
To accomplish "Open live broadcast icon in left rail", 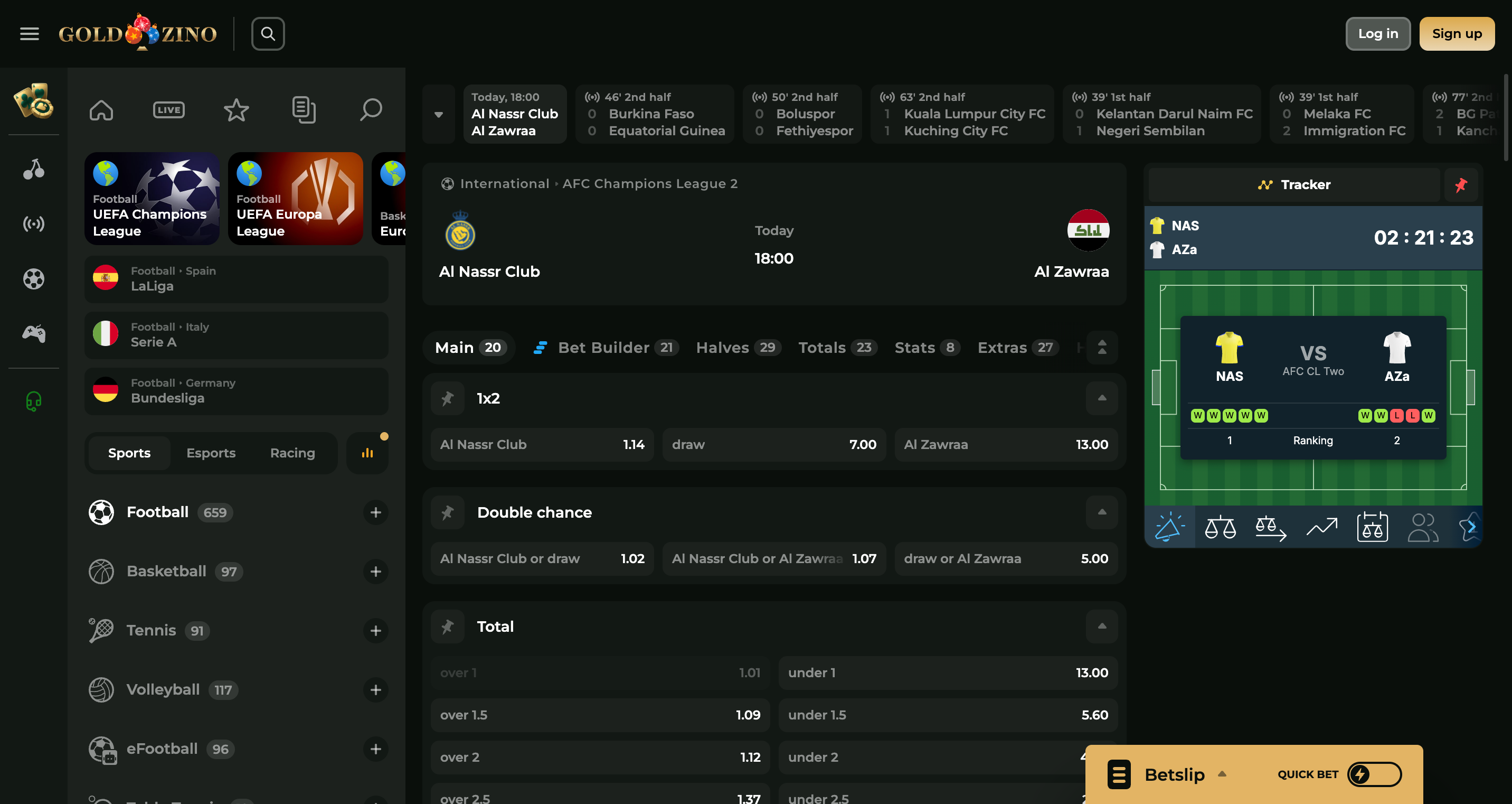I will coord(33,224).
